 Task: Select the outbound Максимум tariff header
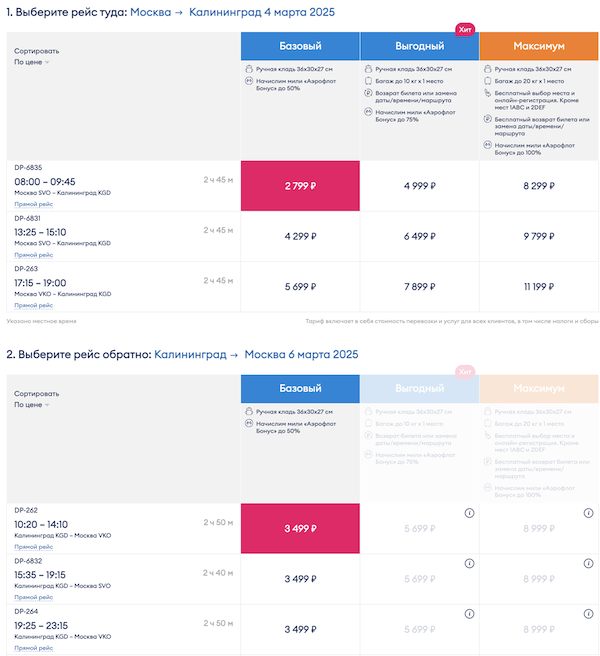[539, 46]
